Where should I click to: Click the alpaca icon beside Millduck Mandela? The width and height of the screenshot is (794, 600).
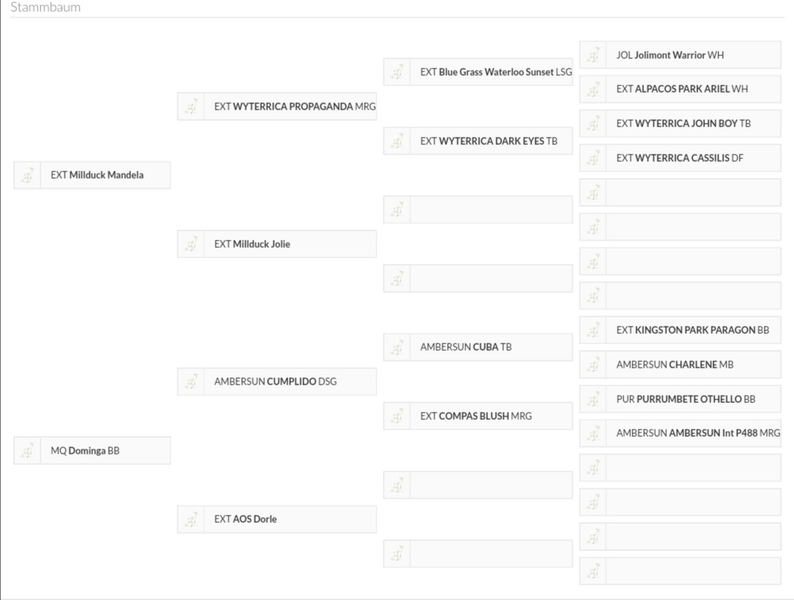27,175
